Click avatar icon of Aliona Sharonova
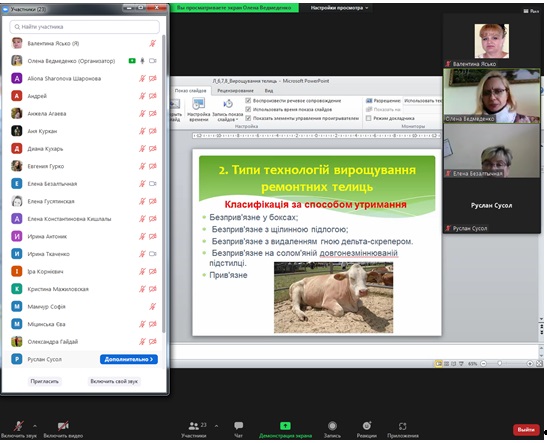547x443 pixels. pos(17,78)
